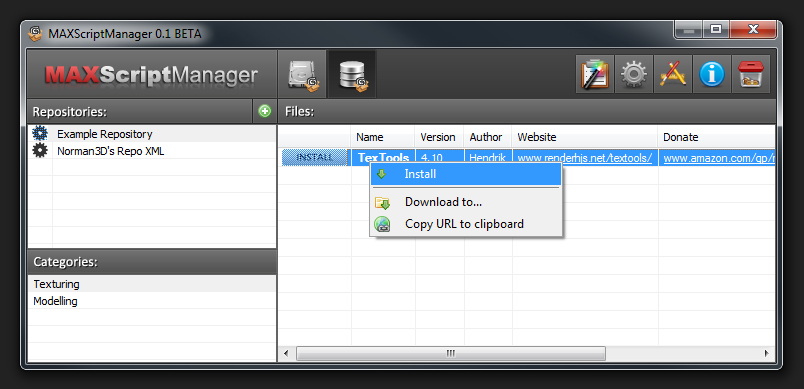
Task: Click the Hendrik author cell
Action: (488, 158)
